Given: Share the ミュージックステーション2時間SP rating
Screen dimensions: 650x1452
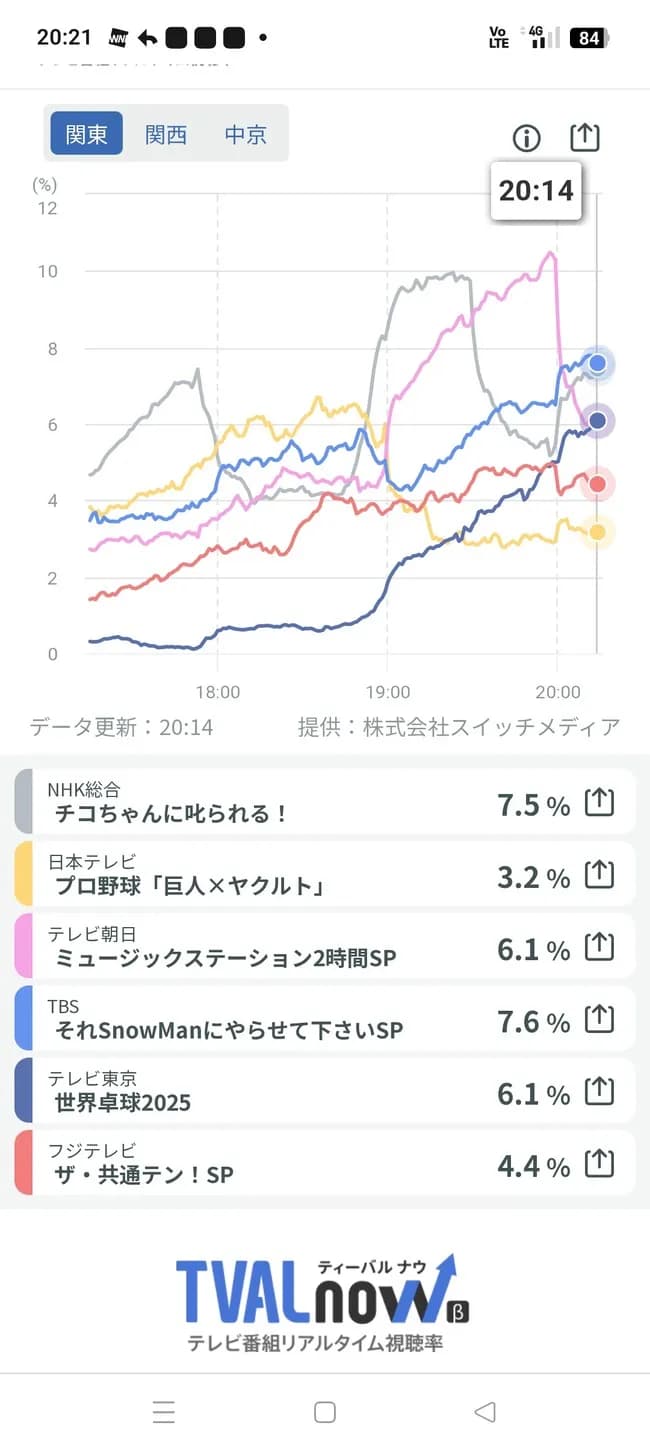Looking at the screenshot, I should 598,946.
